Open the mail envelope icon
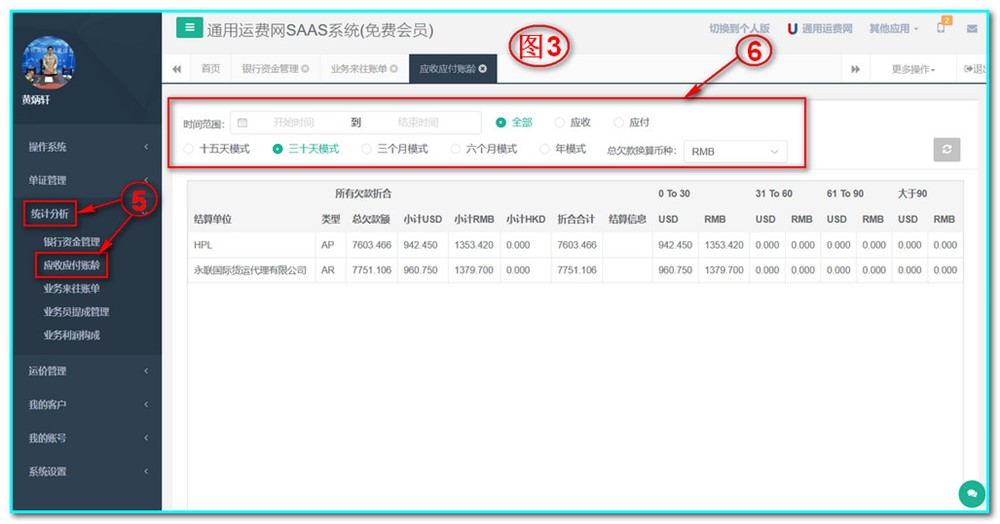 pos(972,29)
